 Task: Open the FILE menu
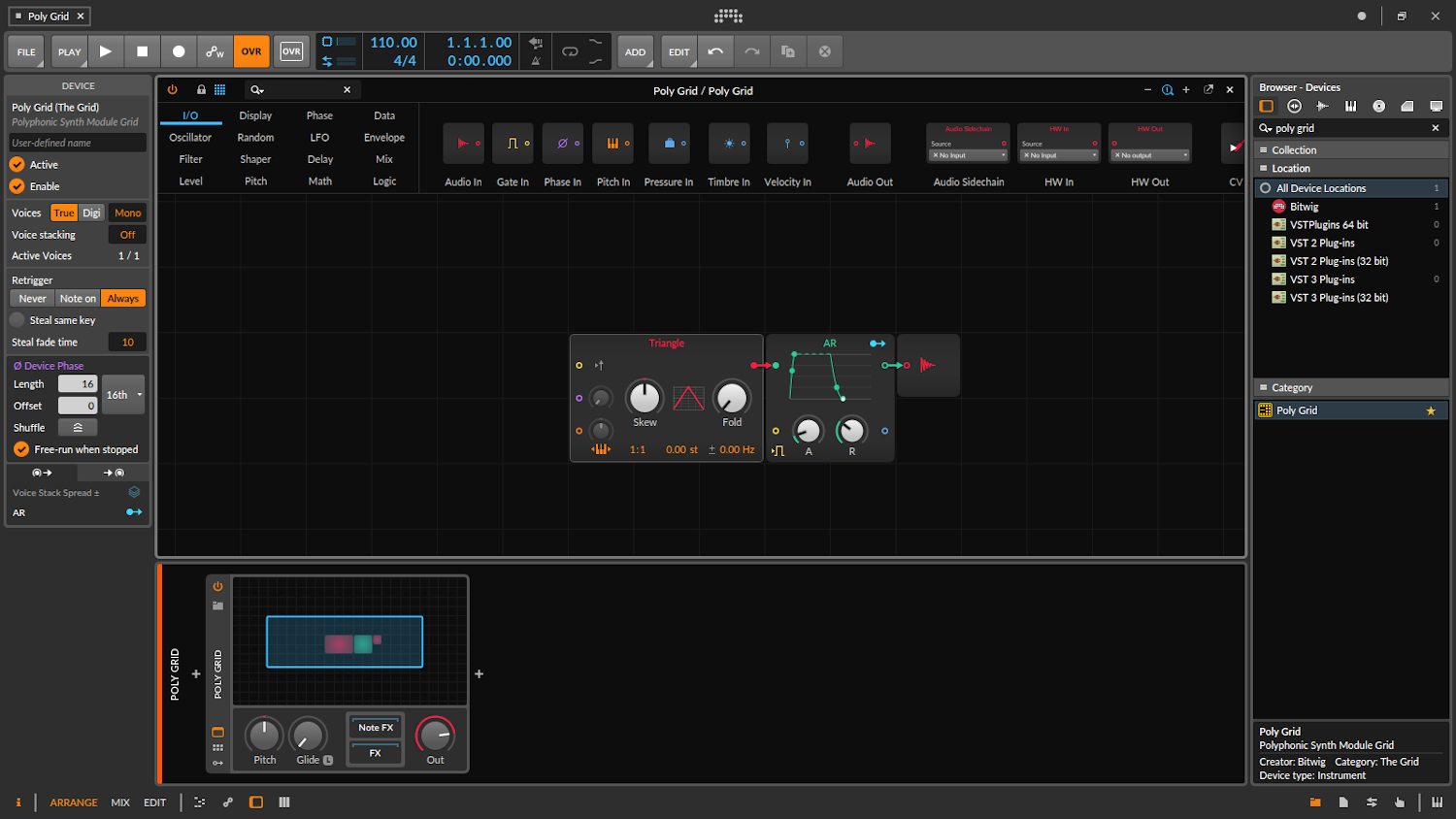26,52
